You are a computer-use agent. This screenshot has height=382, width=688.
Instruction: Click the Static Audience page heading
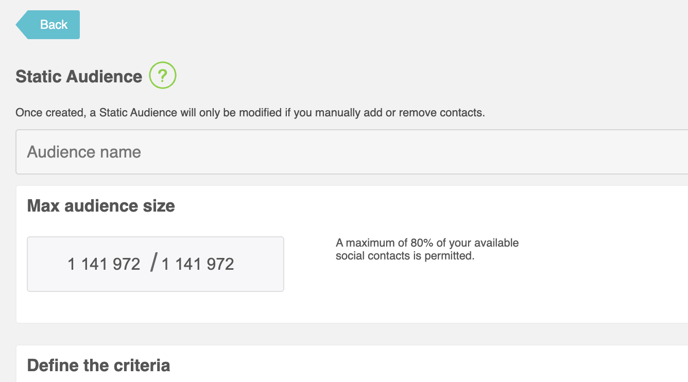[79, 76]
